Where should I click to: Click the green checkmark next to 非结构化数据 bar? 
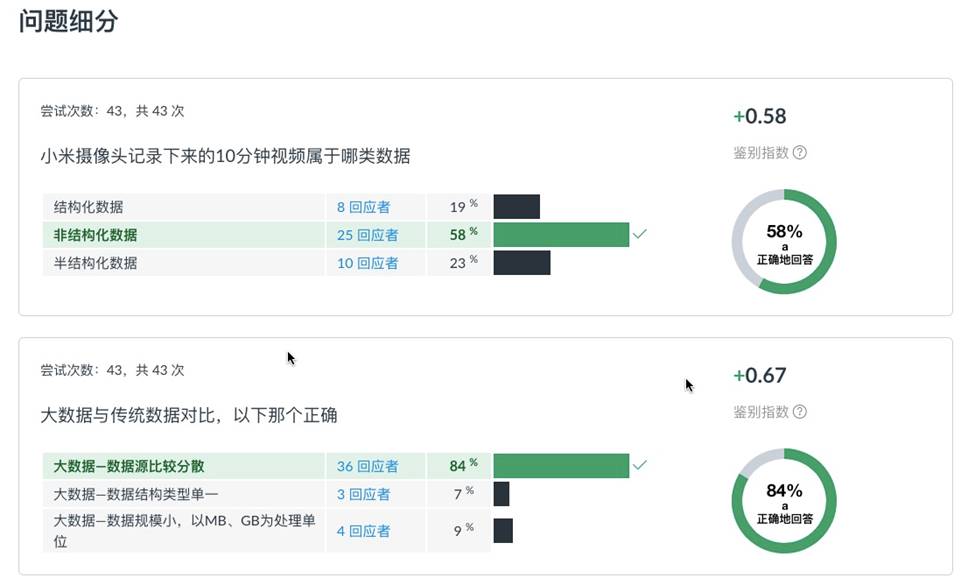click(640, 234)
